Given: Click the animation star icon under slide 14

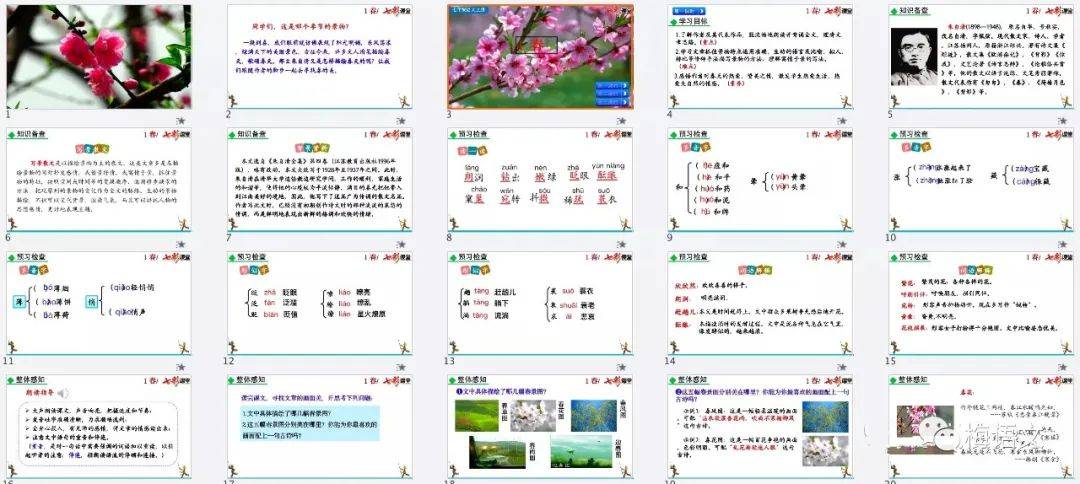Looking at the screenshot, I should click(x=842, y=367).
